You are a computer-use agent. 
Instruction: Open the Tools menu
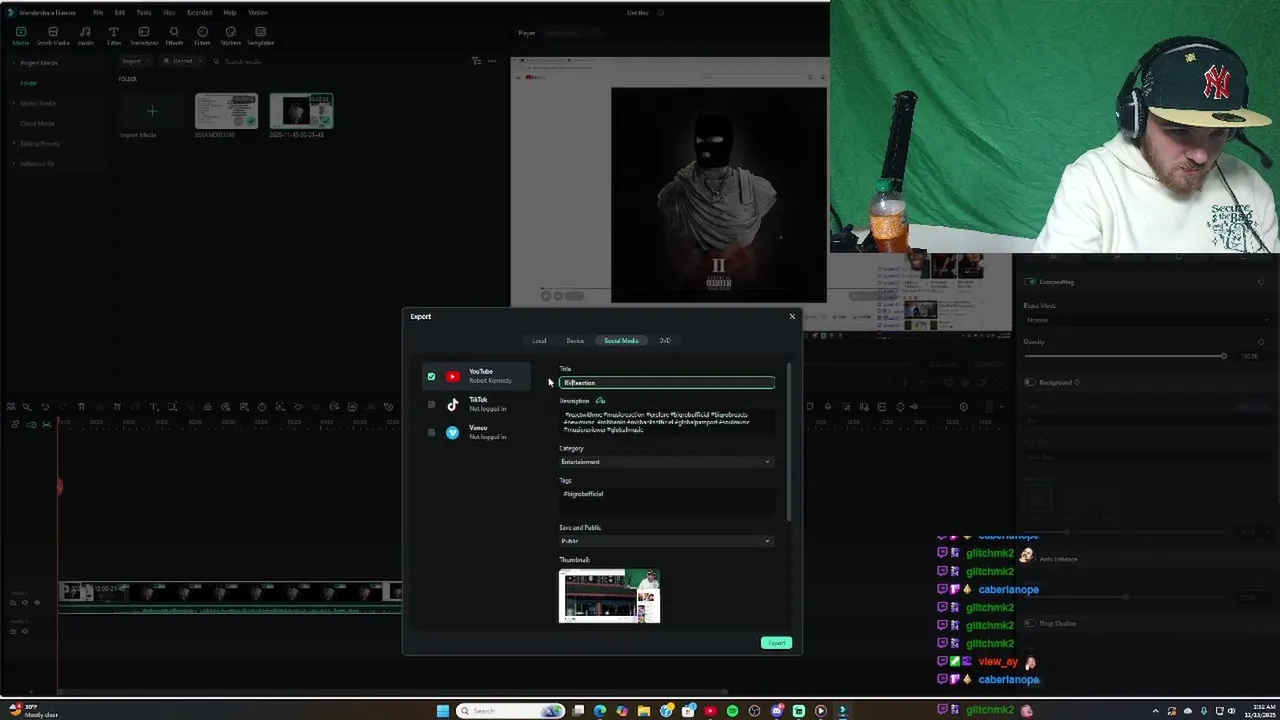(144, 12)
